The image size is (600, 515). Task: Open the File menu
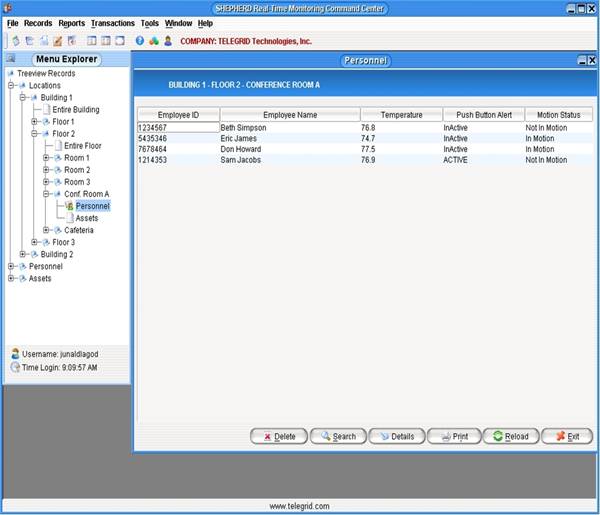pos(13,23)
